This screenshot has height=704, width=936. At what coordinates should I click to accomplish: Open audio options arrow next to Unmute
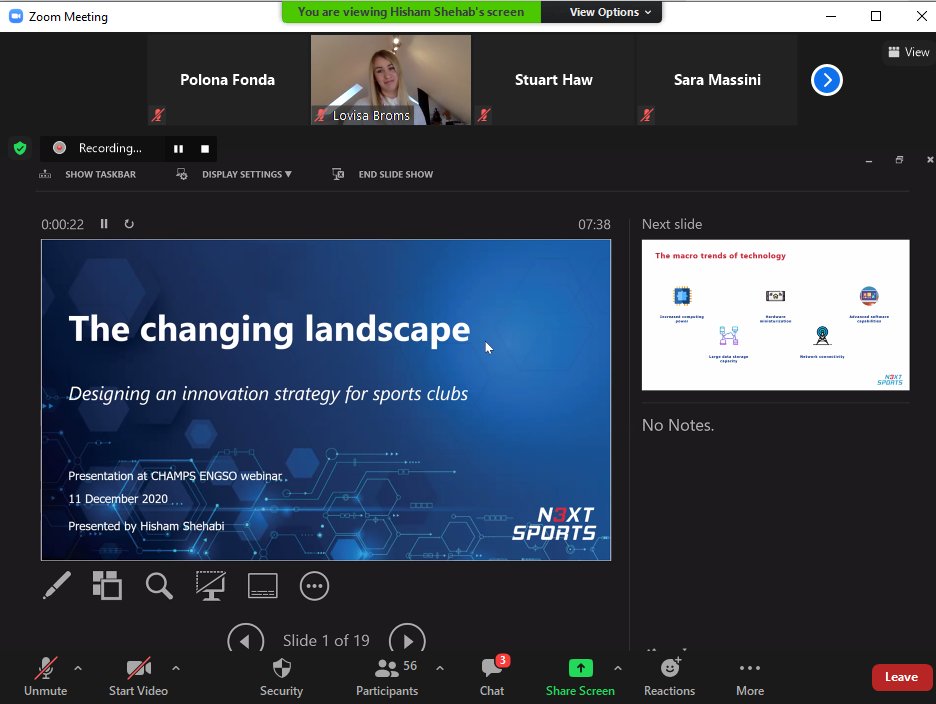point(78,668)
